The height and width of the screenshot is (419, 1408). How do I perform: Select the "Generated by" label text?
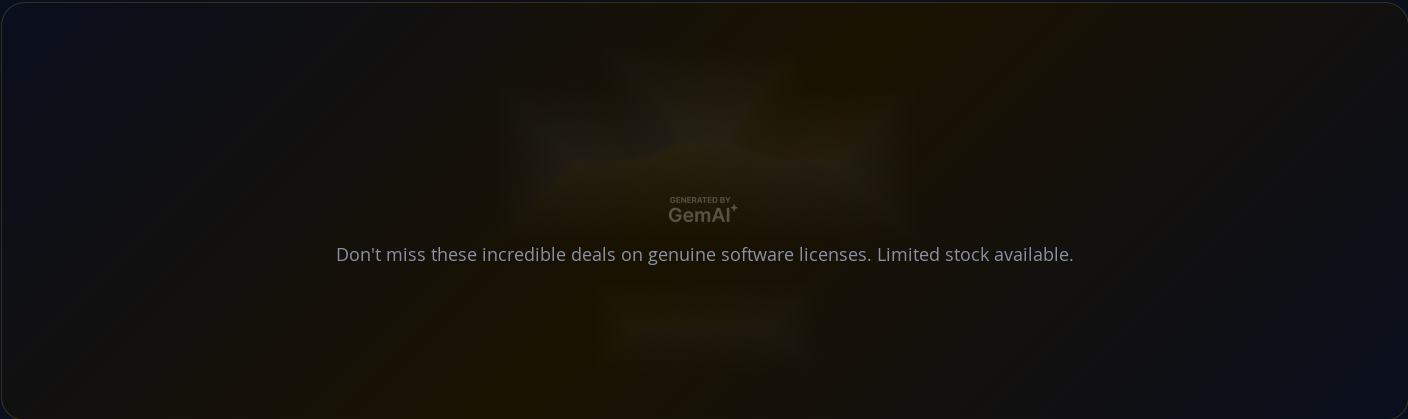700,200
